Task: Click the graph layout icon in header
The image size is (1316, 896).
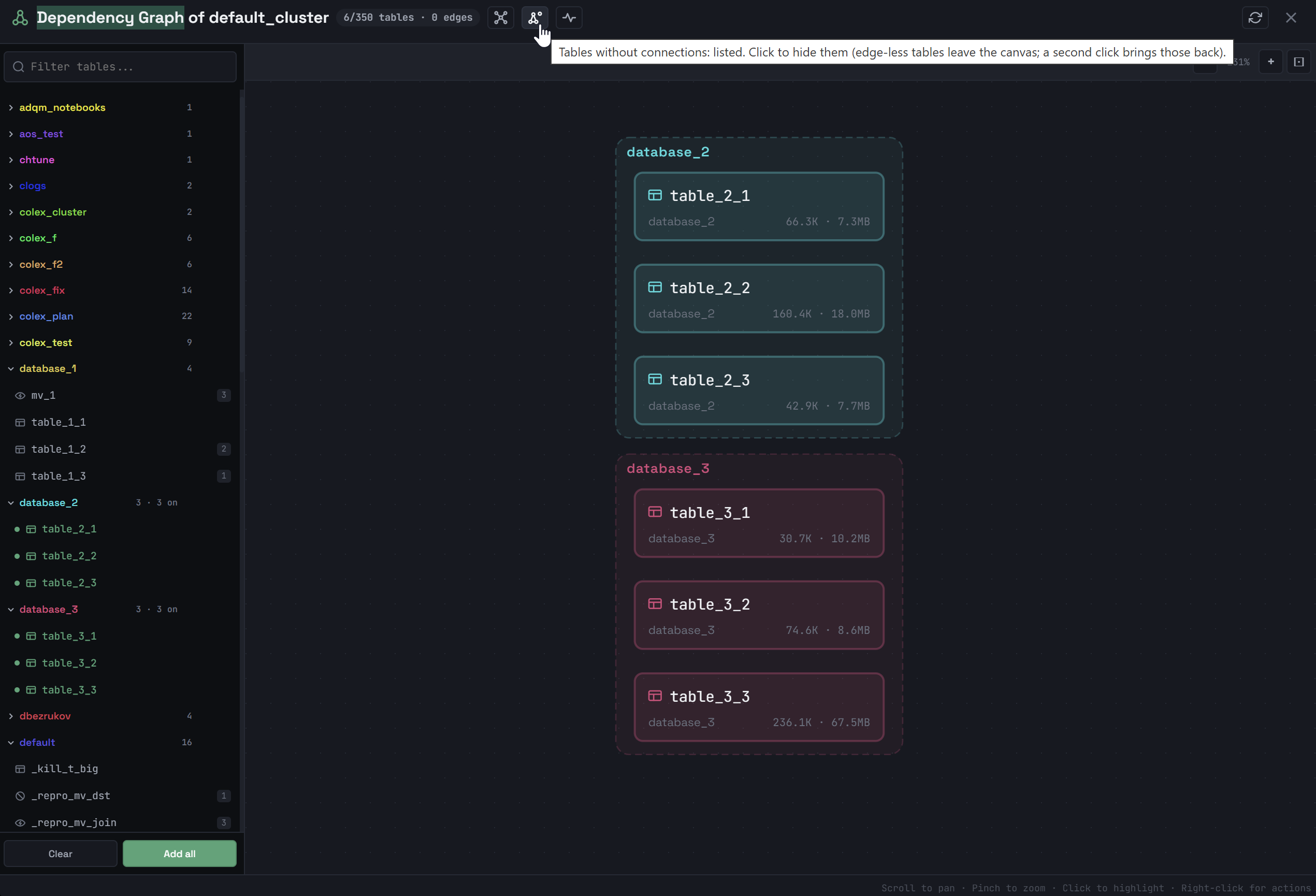Action: [501, 18]
